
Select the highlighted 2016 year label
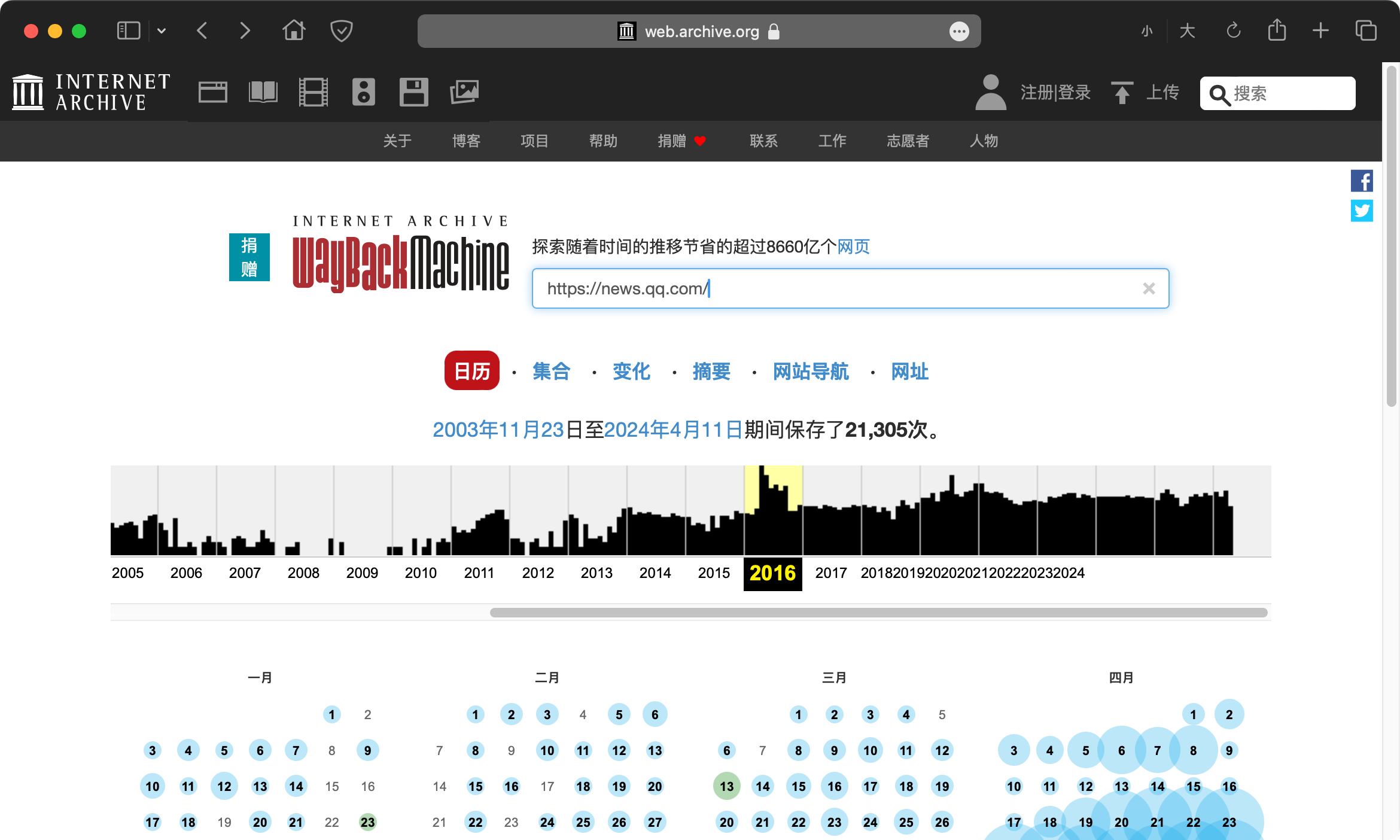[772, 573]
